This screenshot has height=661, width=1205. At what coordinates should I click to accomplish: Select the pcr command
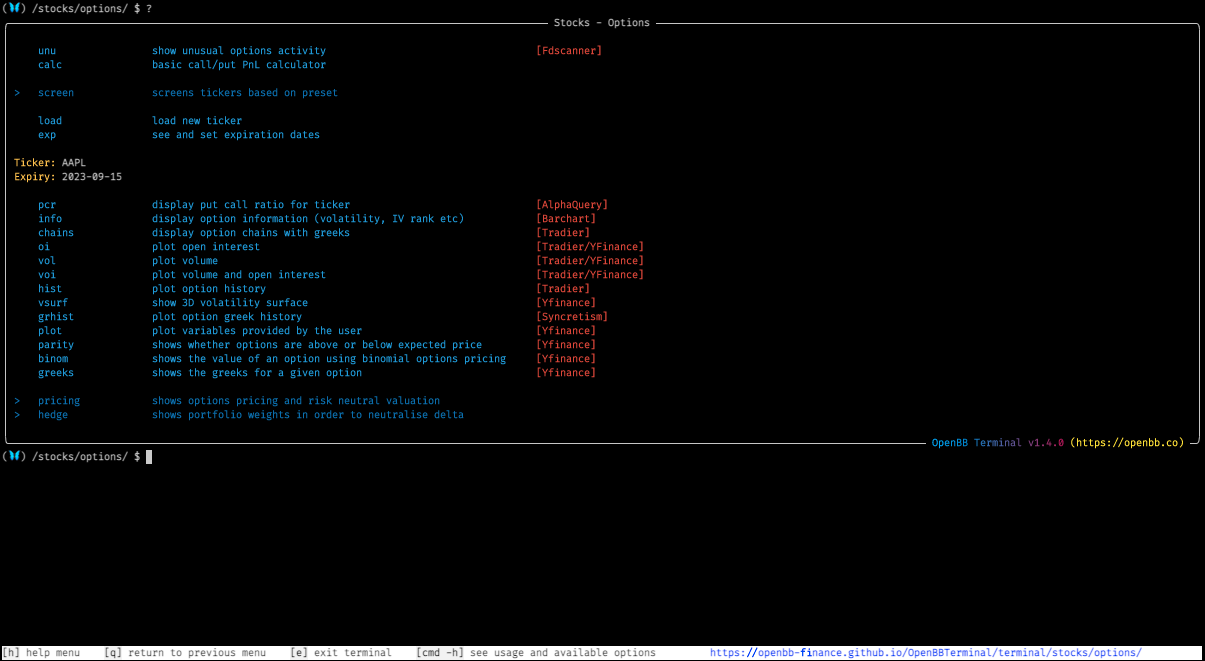coord(47,205)
